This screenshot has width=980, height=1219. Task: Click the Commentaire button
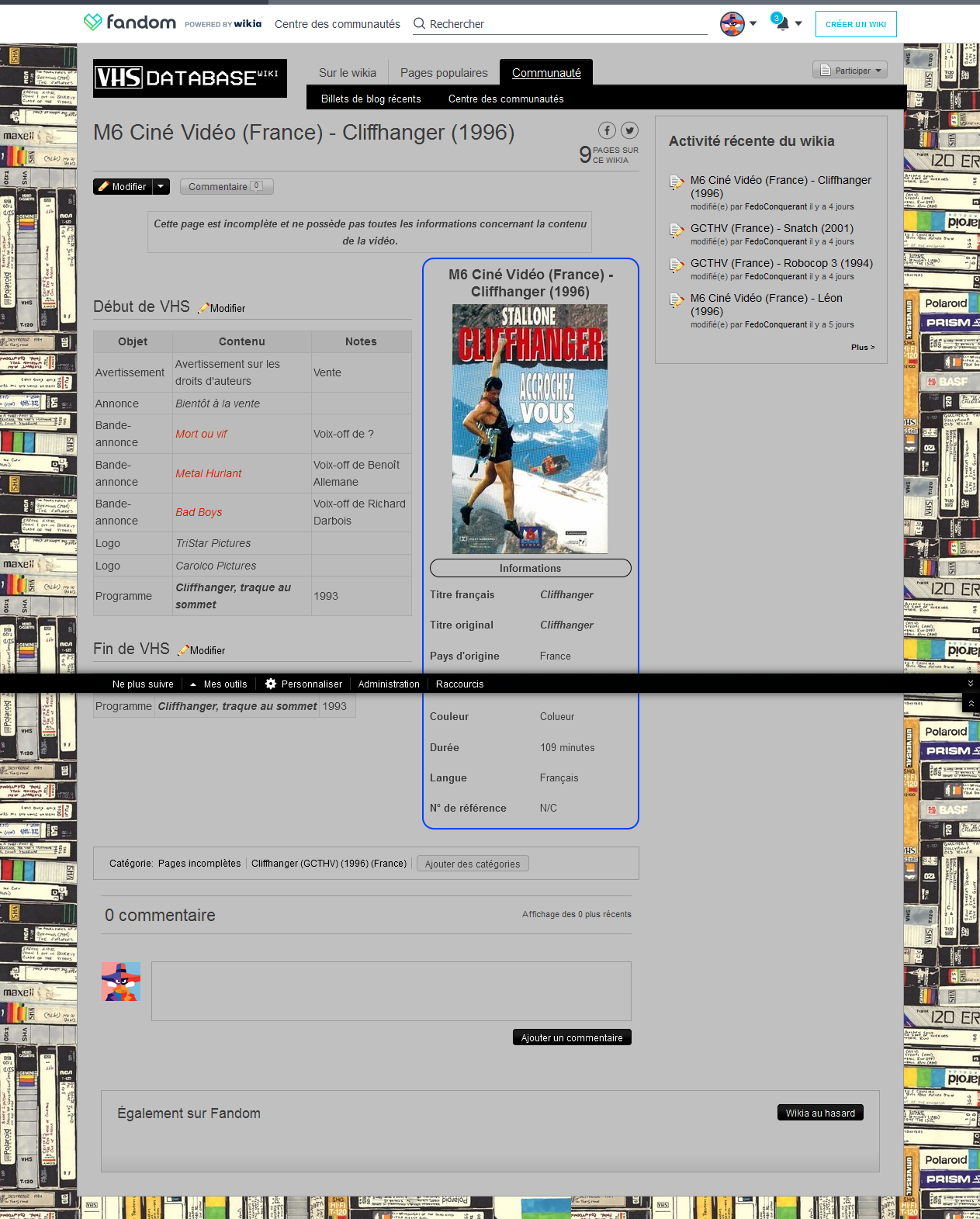pos(227,186)
